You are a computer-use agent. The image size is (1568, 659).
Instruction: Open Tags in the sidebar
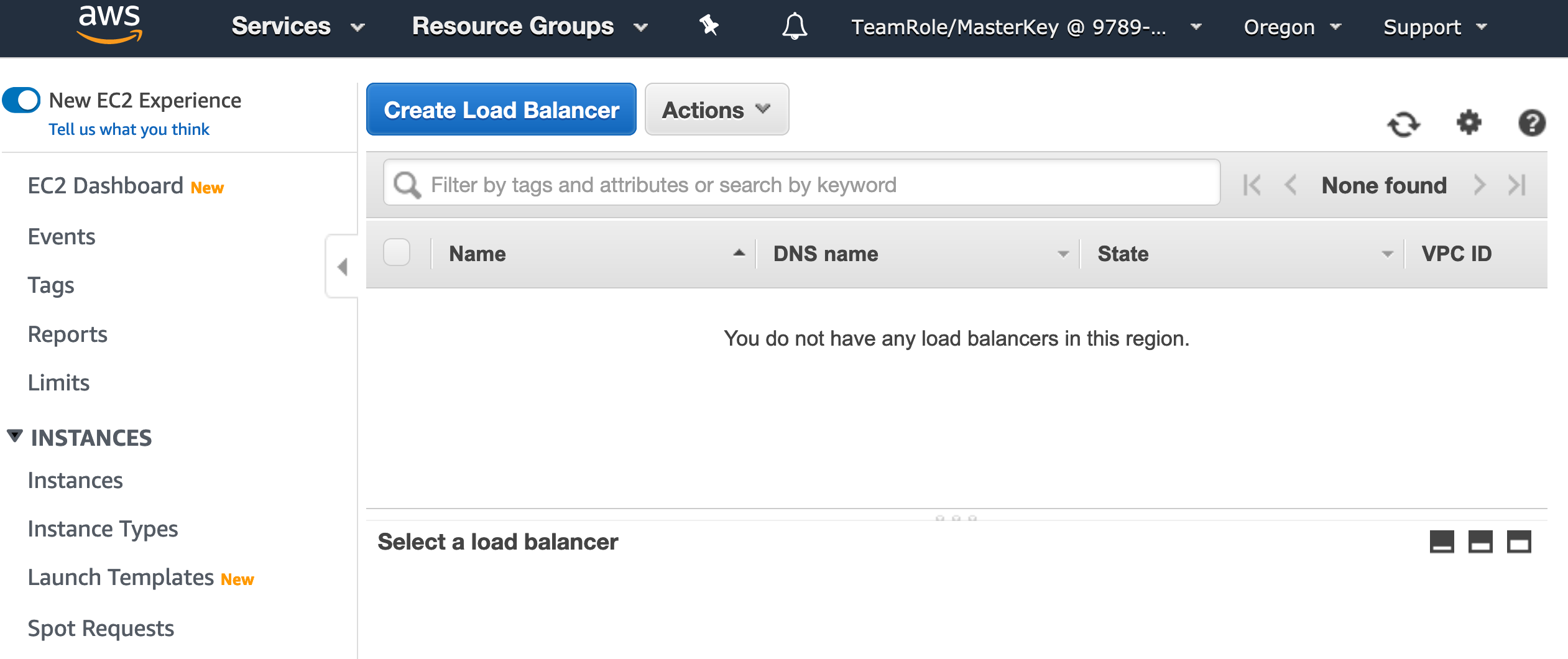pos(51,285)
